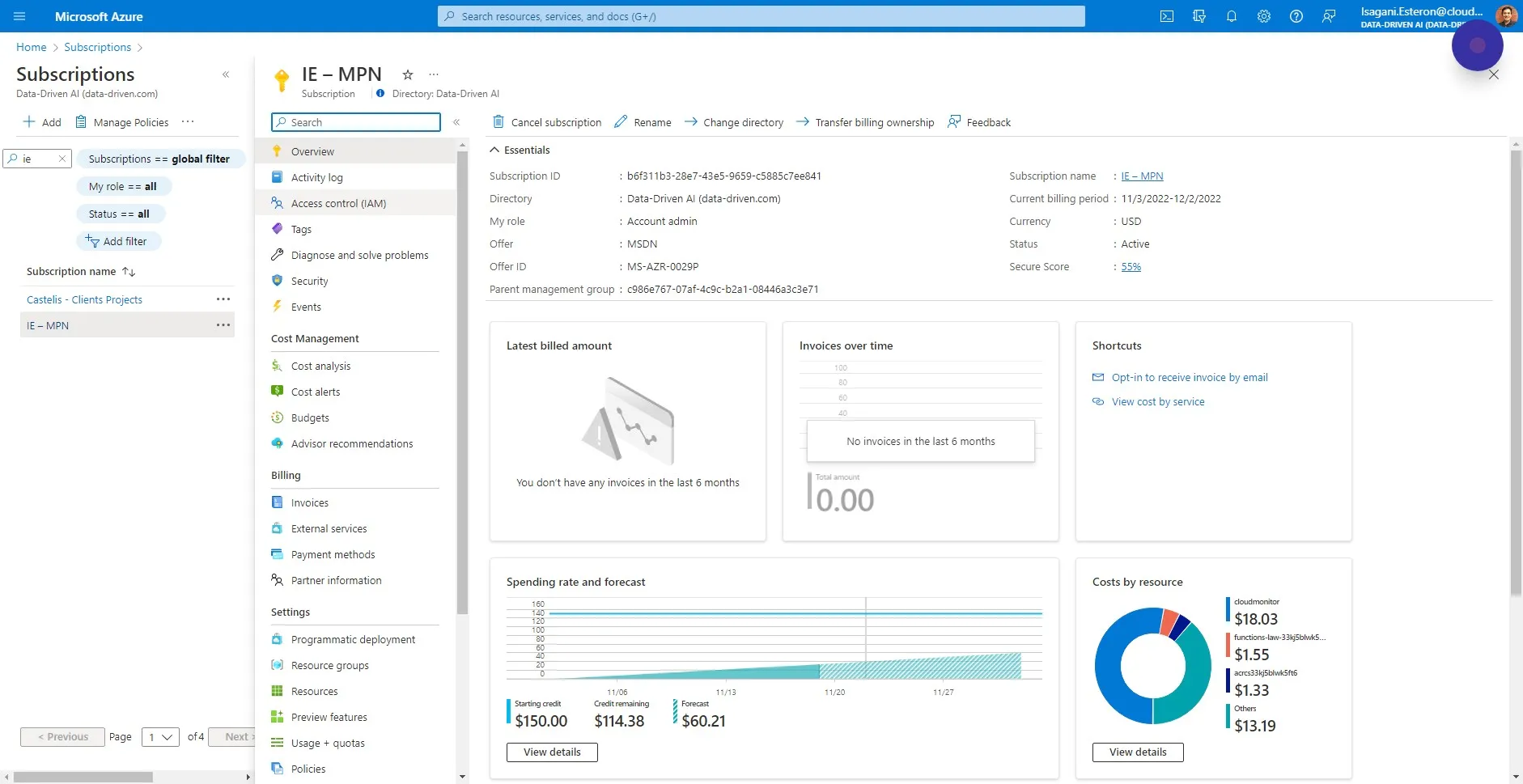Open the Azure portal hamburger menu

(19, 16)
